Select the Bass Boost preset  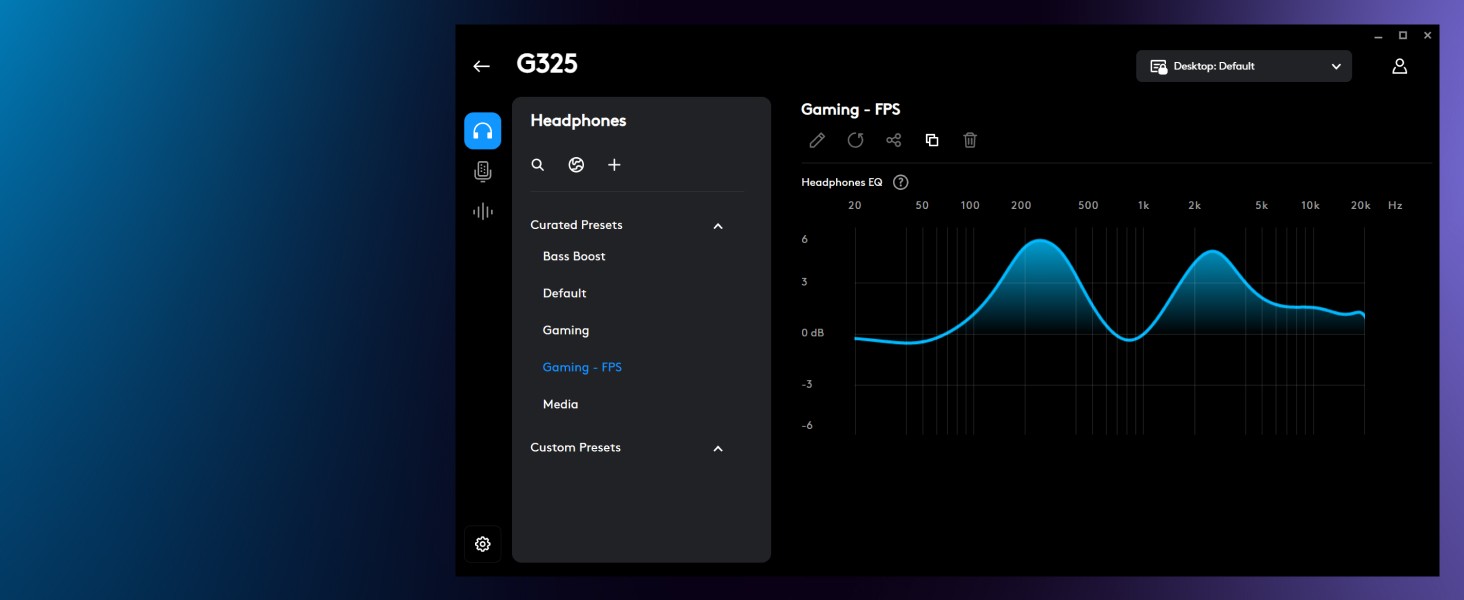pos(574,256)
